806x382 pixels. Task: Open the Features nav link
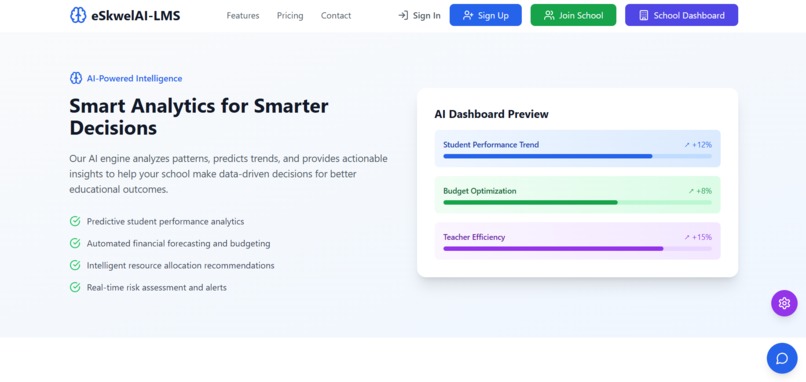(x=243, y=15)
